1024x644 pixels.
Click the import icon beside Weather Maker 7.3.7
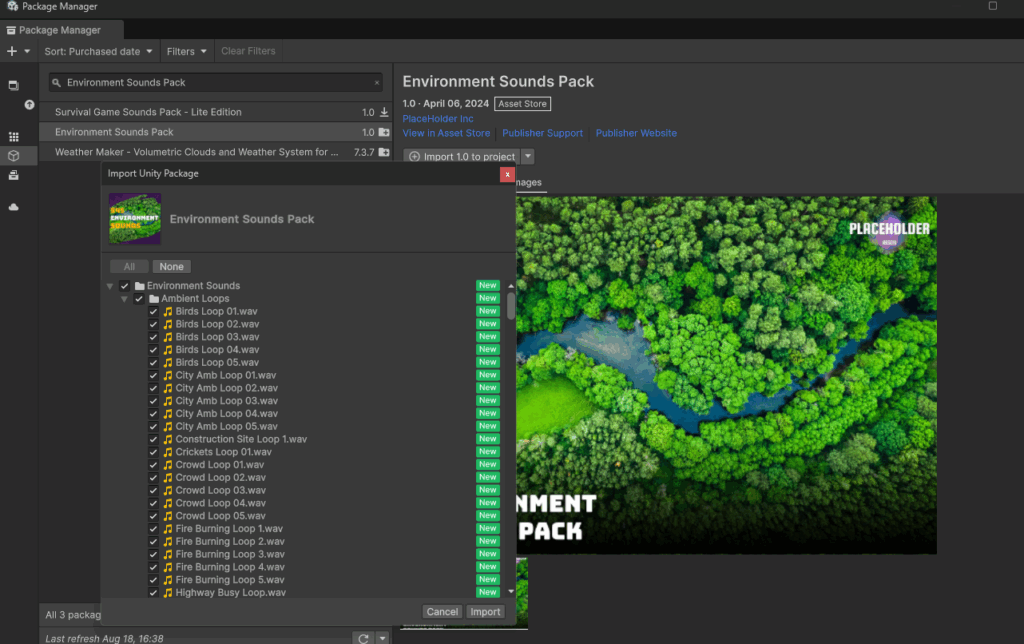(384, 152)
